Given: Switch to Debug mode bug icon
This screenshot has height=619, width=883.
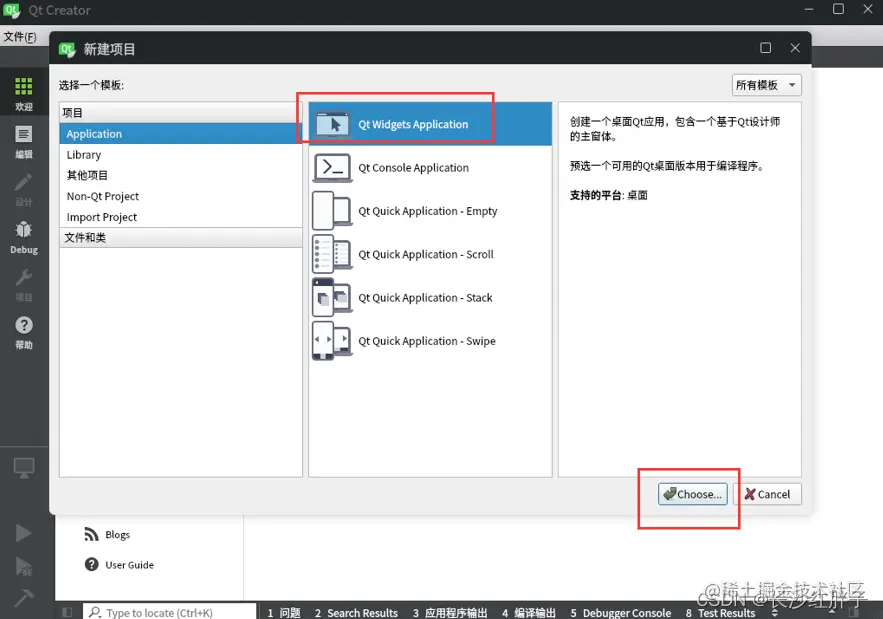Looking at the screenshot, I should pyautogui.click(x=24, y=229).
